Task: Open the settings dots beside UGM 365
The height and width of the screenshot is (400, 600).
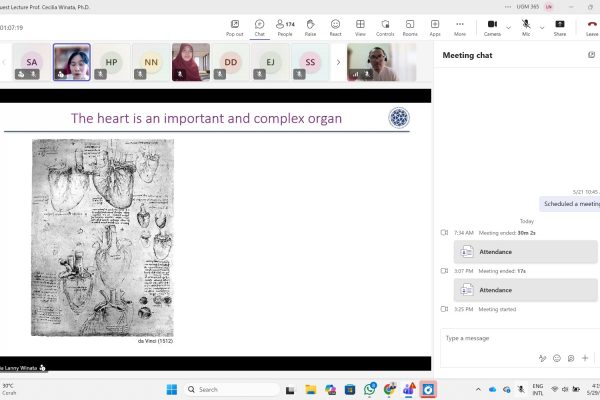Action: (508, 7)
